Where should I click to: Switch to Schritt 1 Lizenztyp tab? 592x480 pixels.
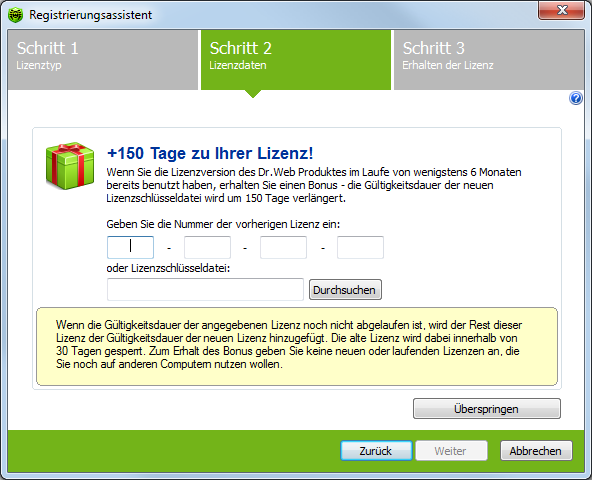point(103,60)
